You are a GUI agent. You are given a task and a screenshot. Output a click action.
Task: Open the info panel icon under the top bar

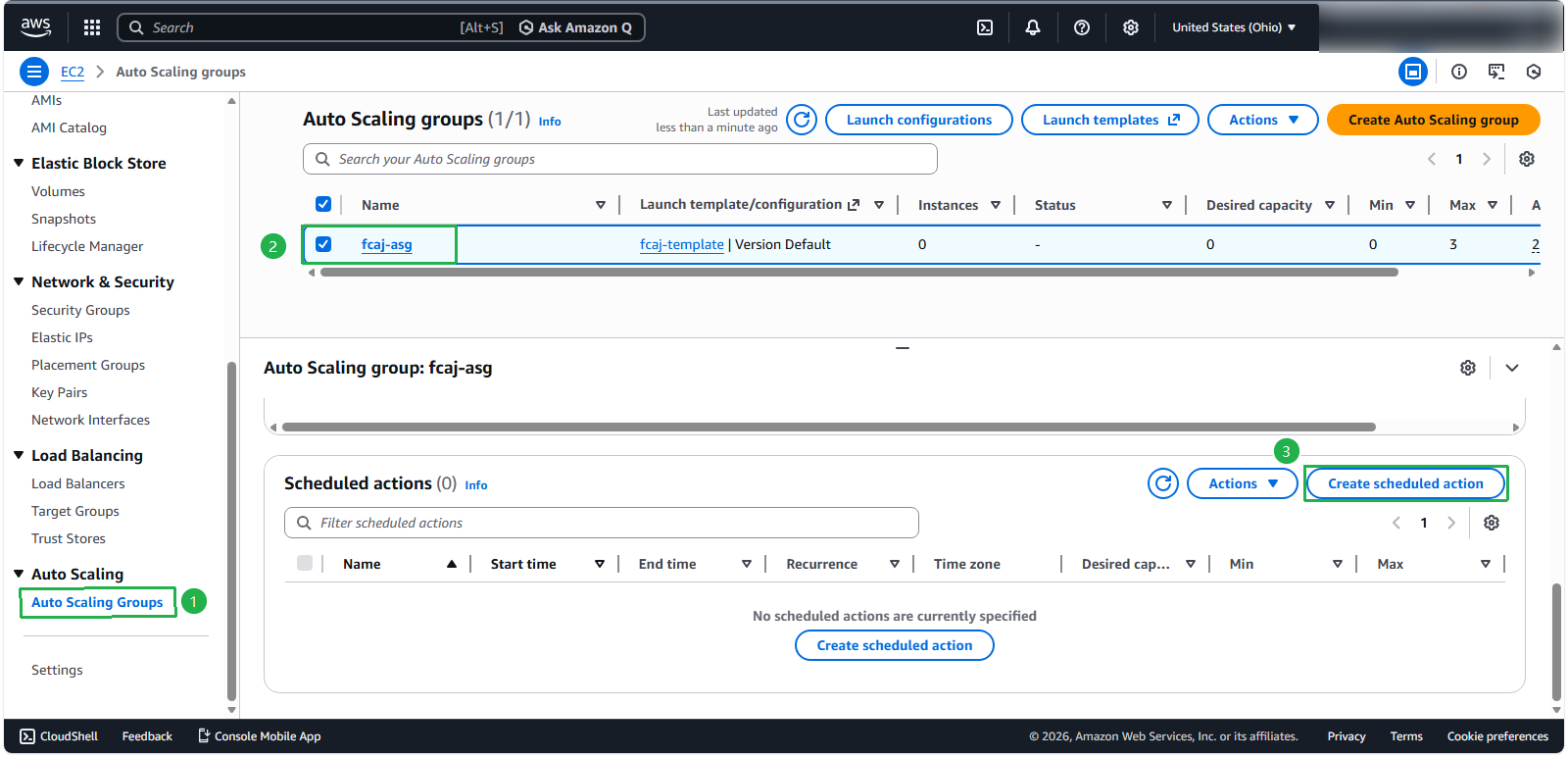(1459, 72)
